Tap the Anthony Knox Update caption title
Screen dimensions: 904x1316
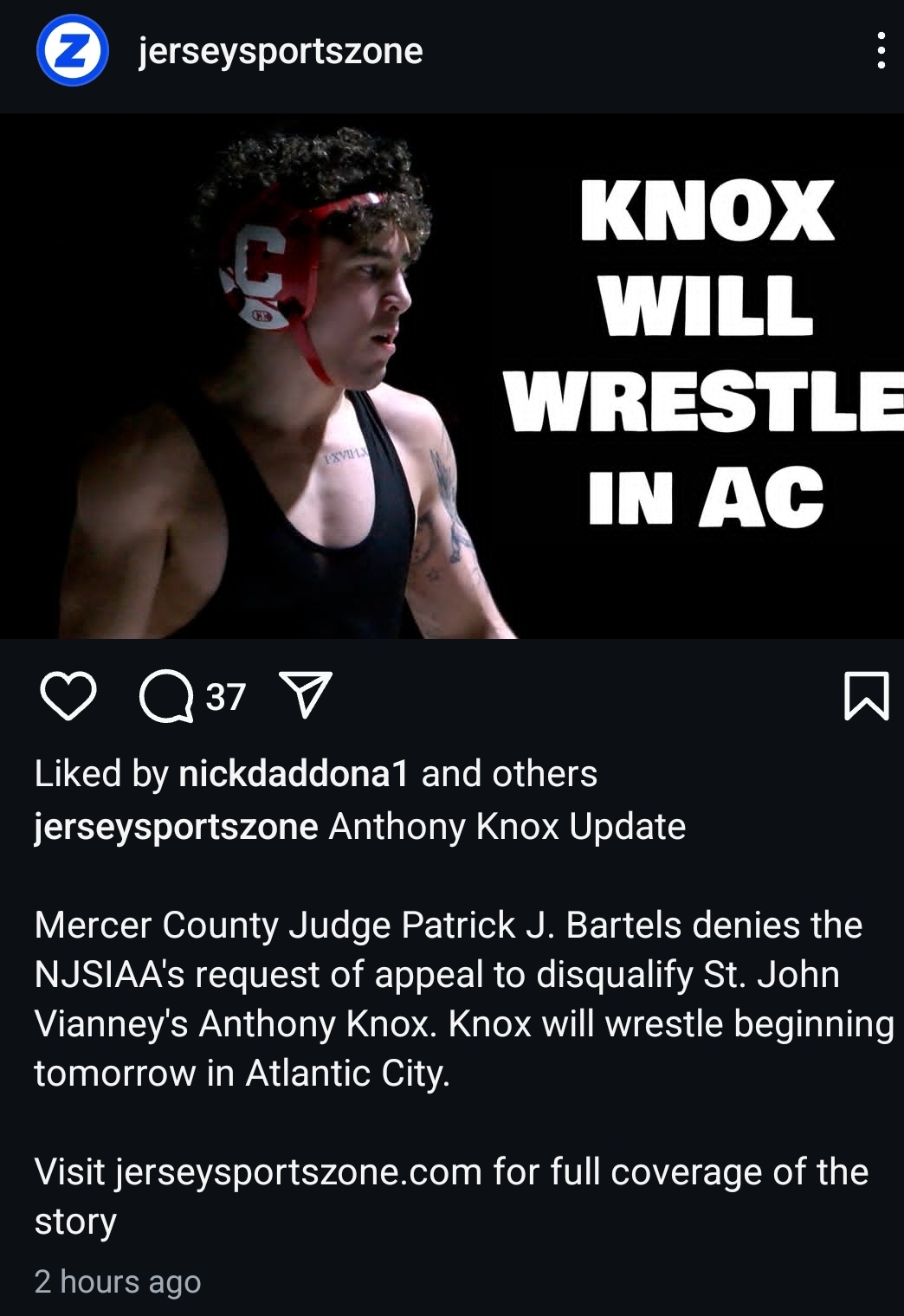[x=507, y=827]
